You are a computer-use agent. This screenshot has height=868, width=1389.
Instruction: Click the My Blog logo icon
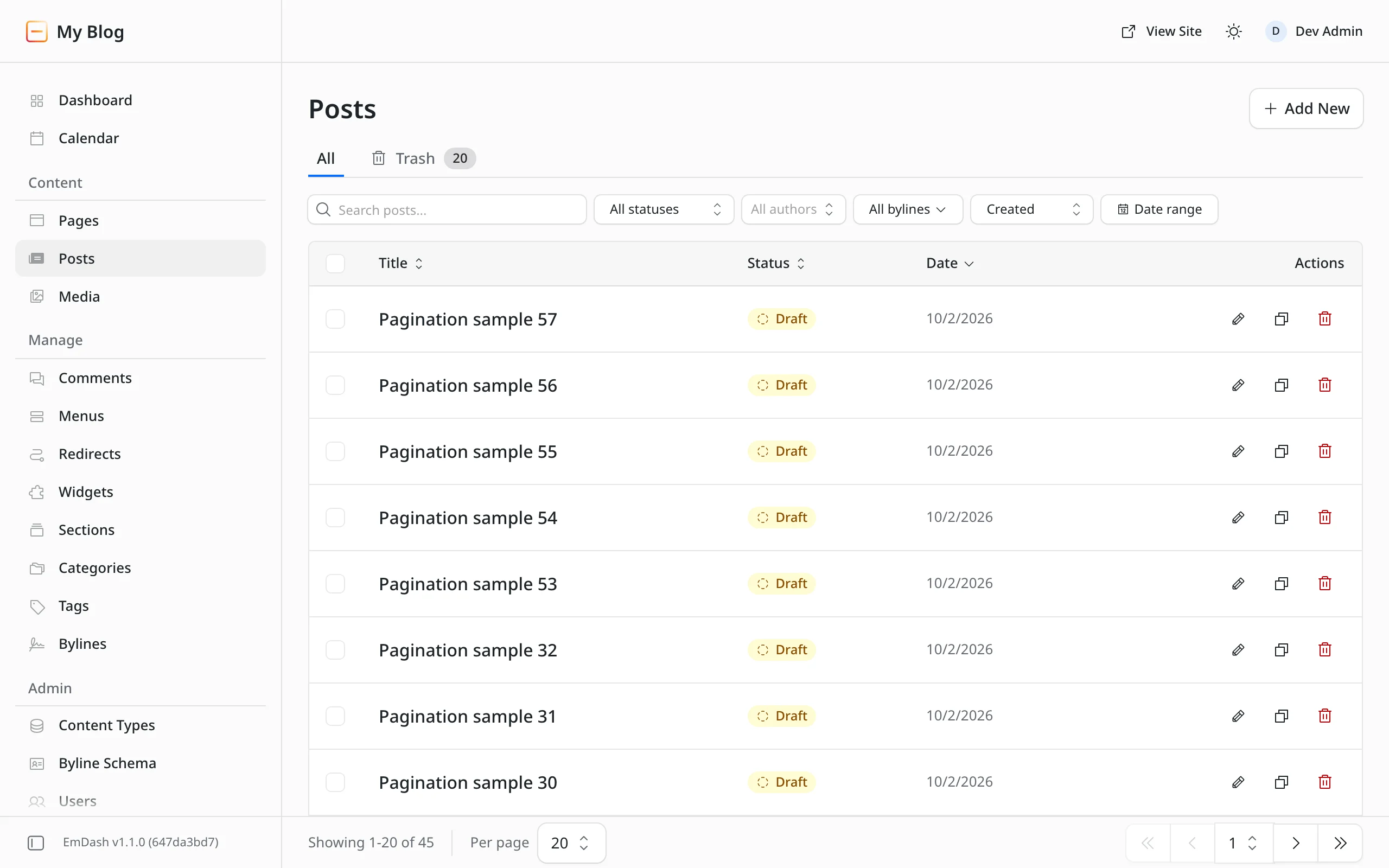click(37, 31)
